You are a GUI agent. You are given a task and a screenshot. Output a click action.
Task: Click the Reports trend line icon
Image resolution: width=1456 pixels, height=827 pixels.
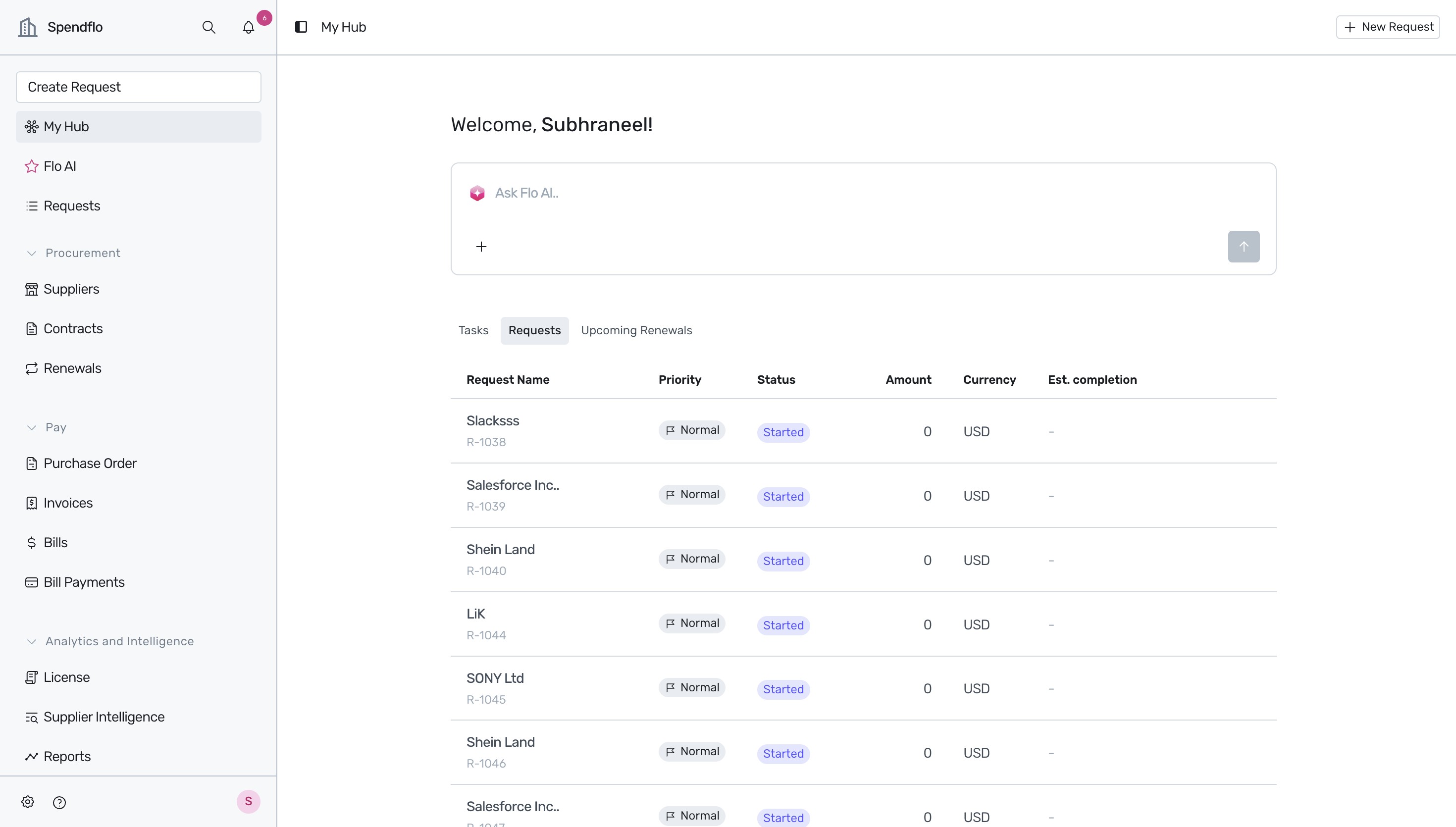point(32,757)
